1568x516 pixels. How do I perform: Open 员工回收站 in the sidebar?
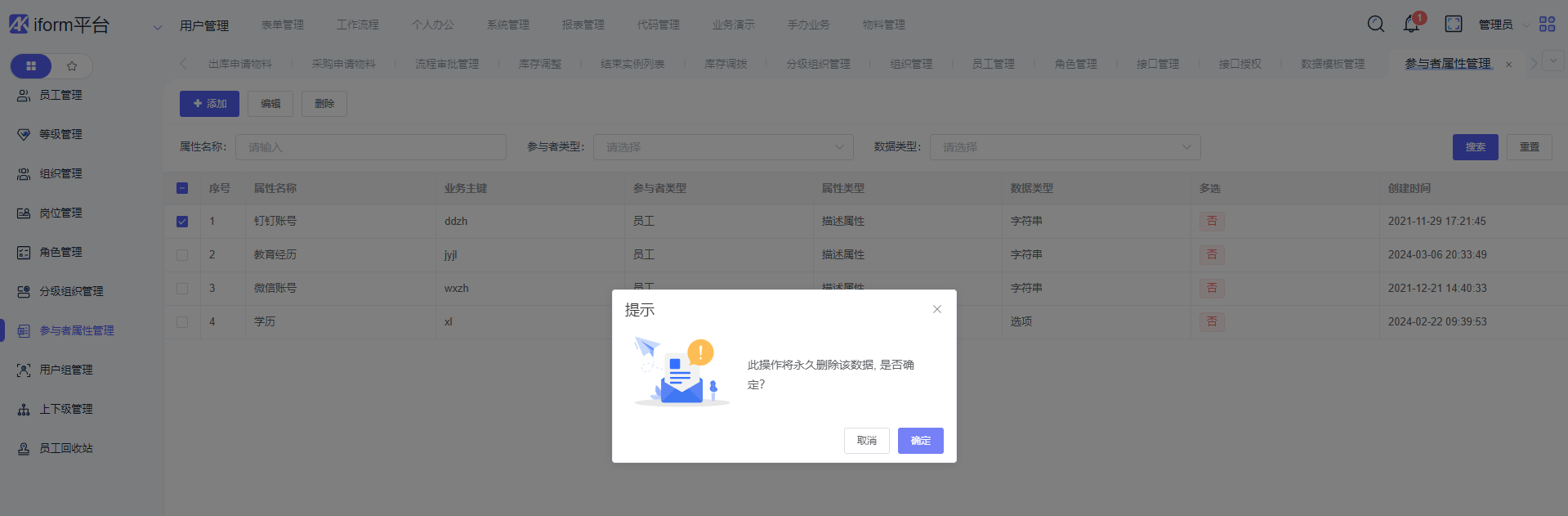66,448
